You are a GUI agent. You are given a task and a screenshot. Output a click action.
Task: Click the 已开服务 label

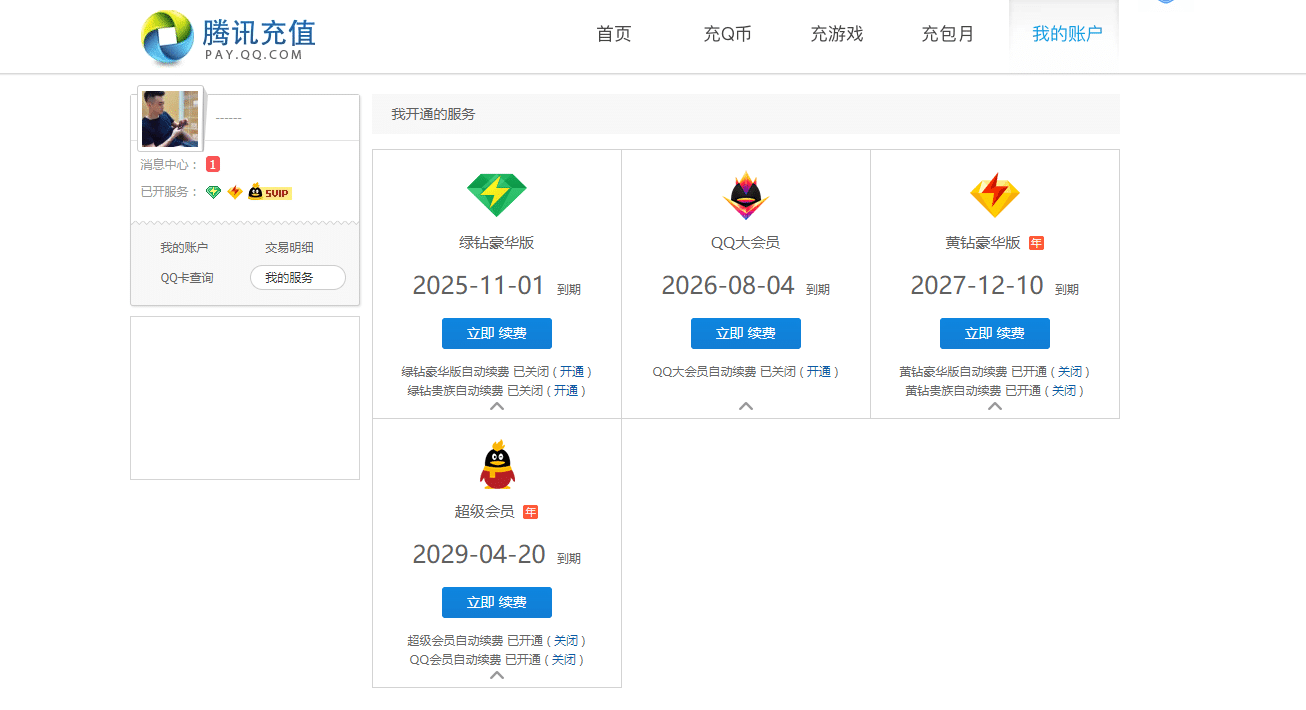[x=169, y=192]
